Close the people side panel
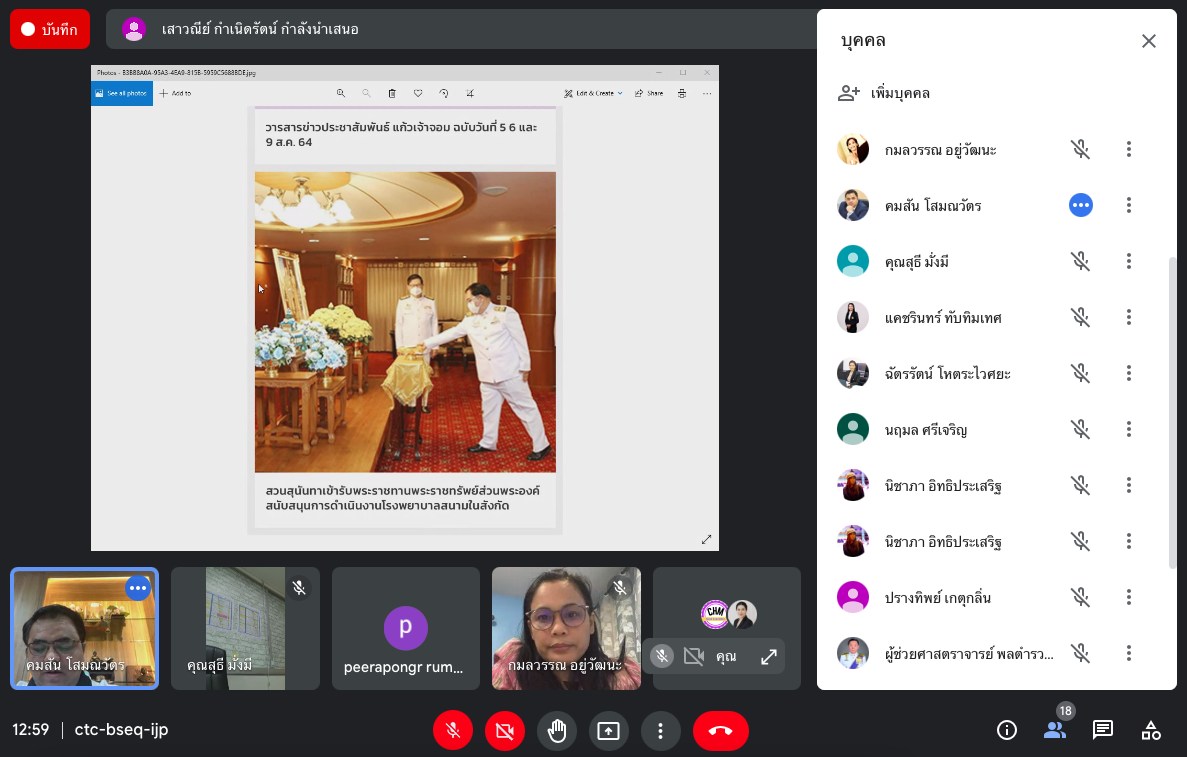 coord(1148,41)
